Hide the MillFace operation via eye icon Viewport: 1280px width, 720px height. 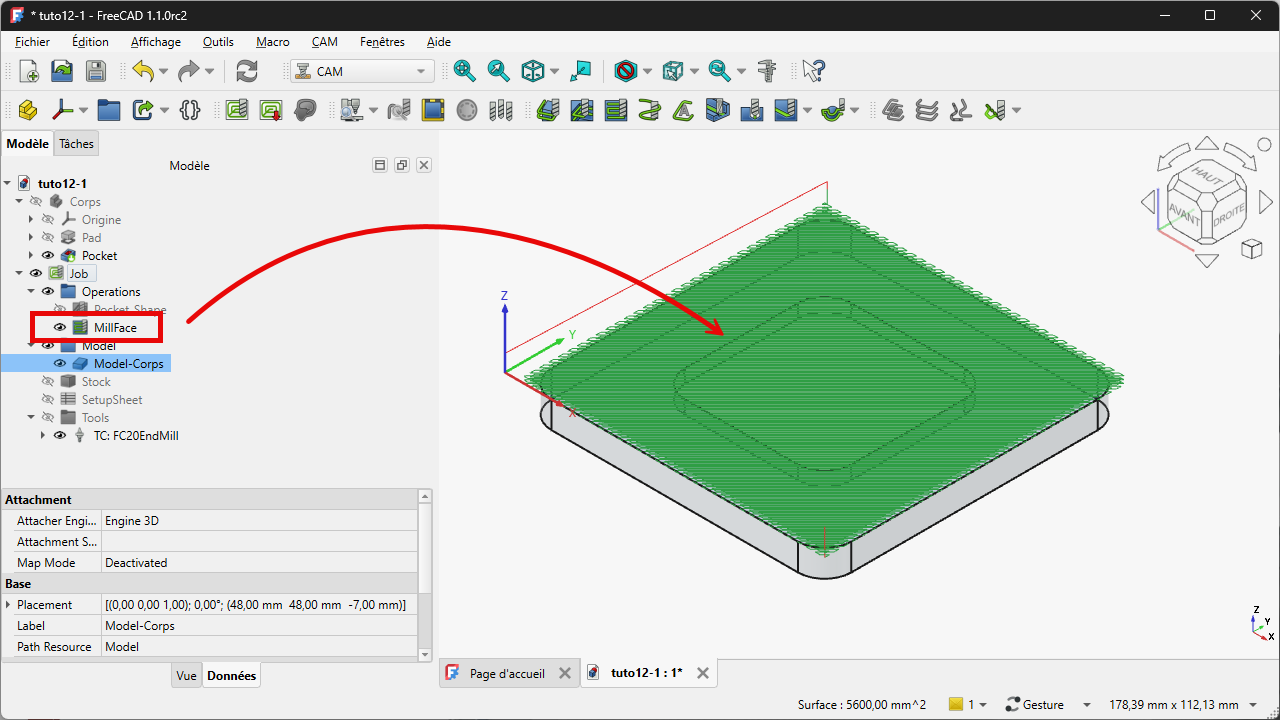click(60, 328)
